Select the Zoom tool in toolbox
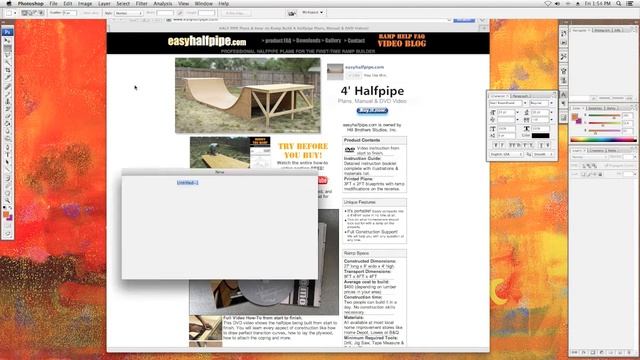This screenshot has height=360, width=640. [x=7, y=200]
